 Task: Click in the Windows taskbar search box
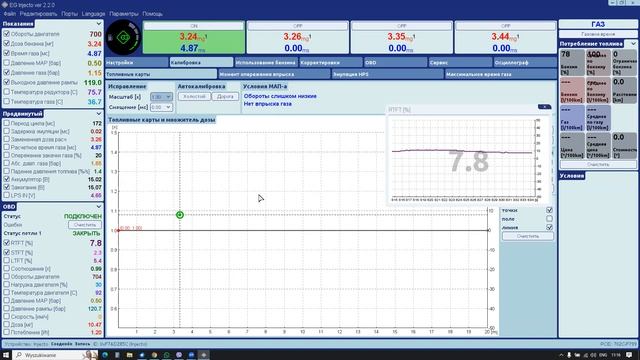click(x=55, y=355)
